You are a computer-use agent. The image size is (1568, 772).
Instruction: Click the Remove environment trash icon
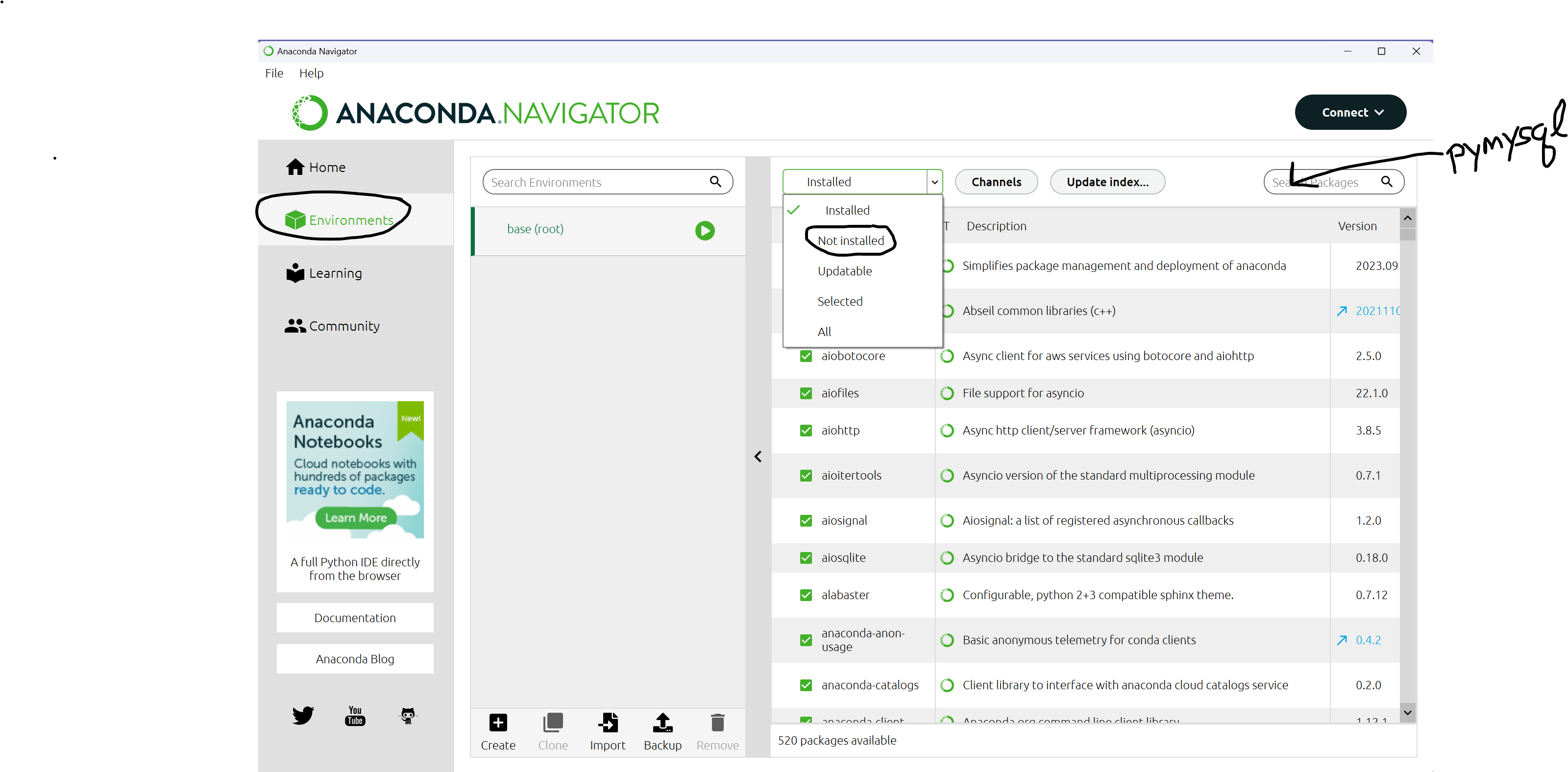(718, 723)
